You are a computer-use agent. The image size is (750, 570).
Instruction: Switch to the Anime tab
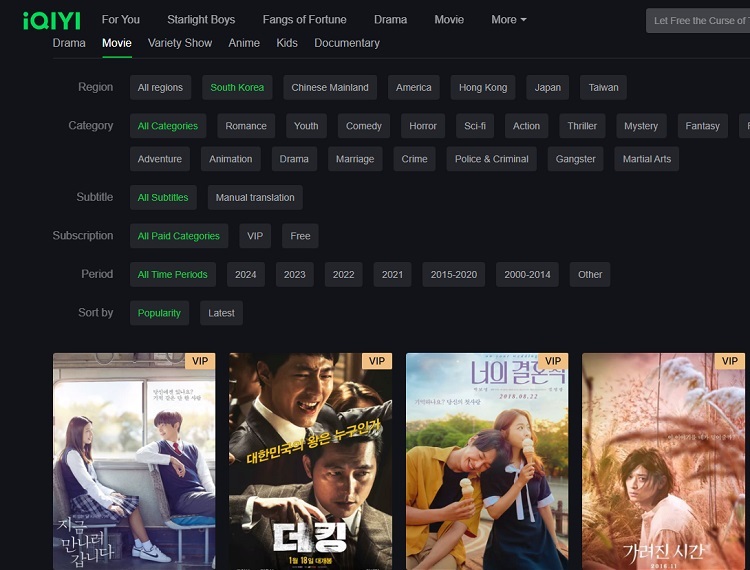pos(244,43)
